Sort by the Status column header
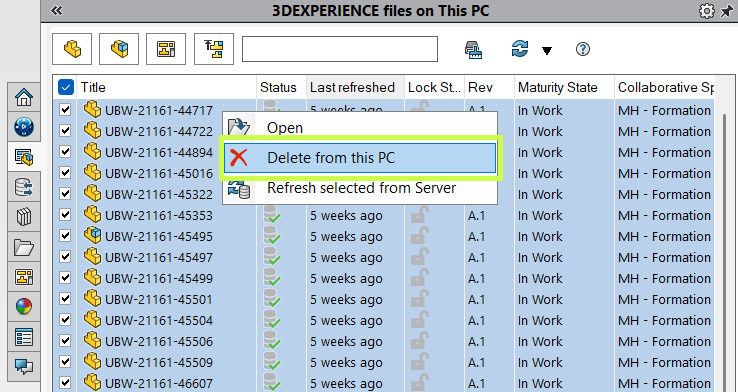 coord(281,87)
